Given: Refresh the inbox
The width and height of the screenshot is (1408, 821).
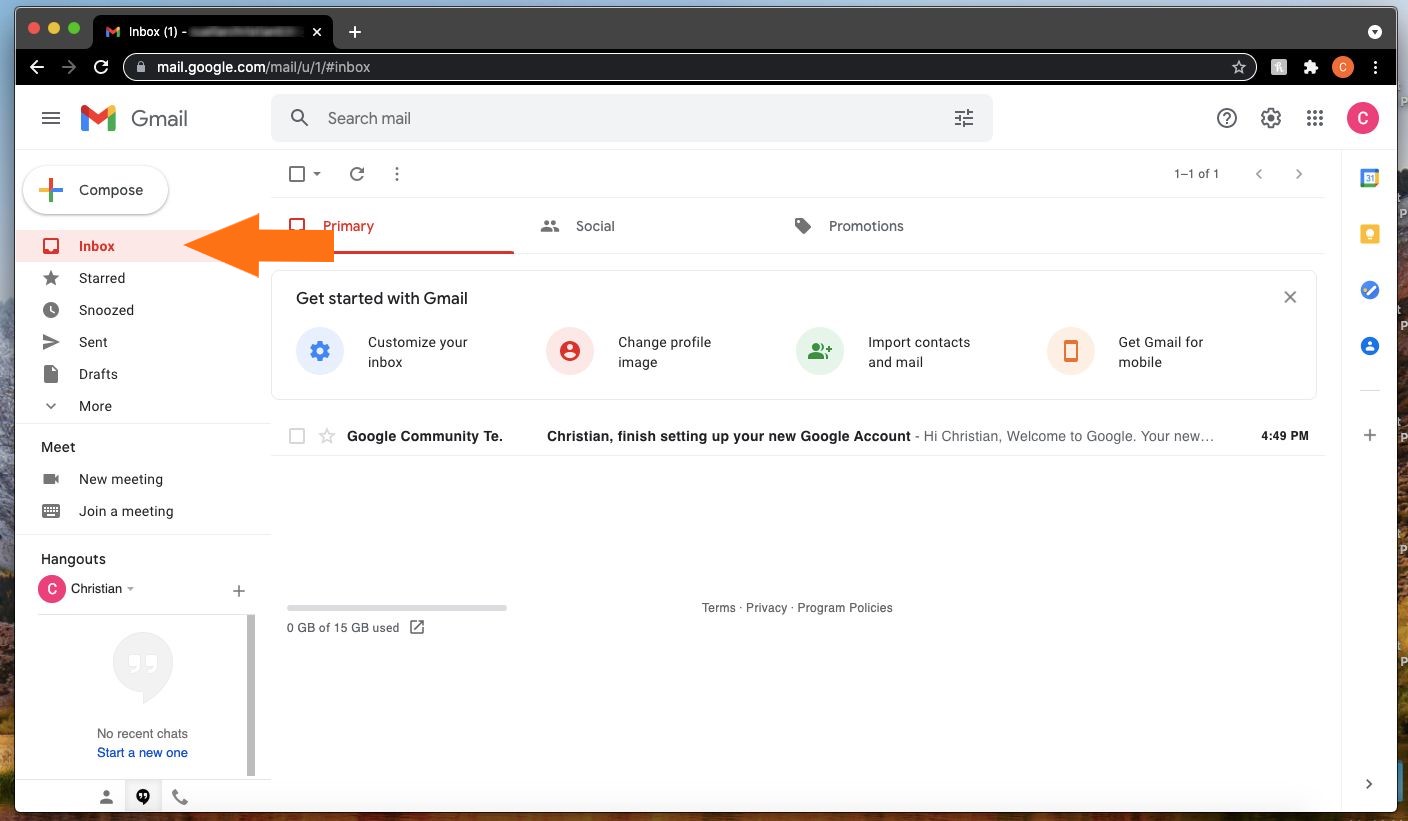Looking at the screenshot, I should click(x=357, y=174).
